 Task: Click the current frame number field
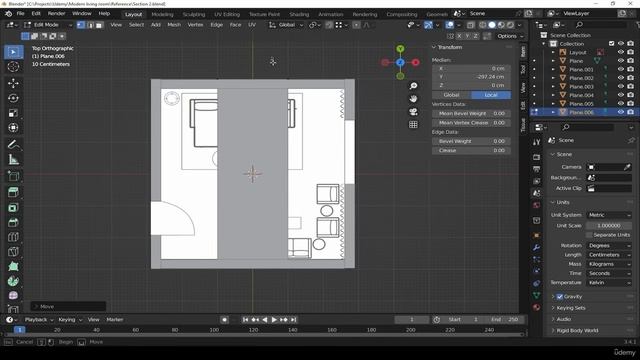(x=412, y=320)
